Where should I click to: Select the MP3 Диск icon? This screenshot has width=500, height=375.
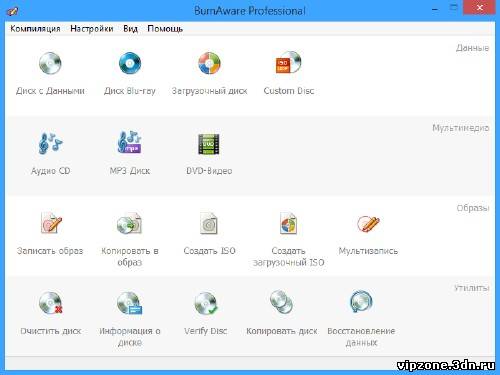click(x=130, y=142)
